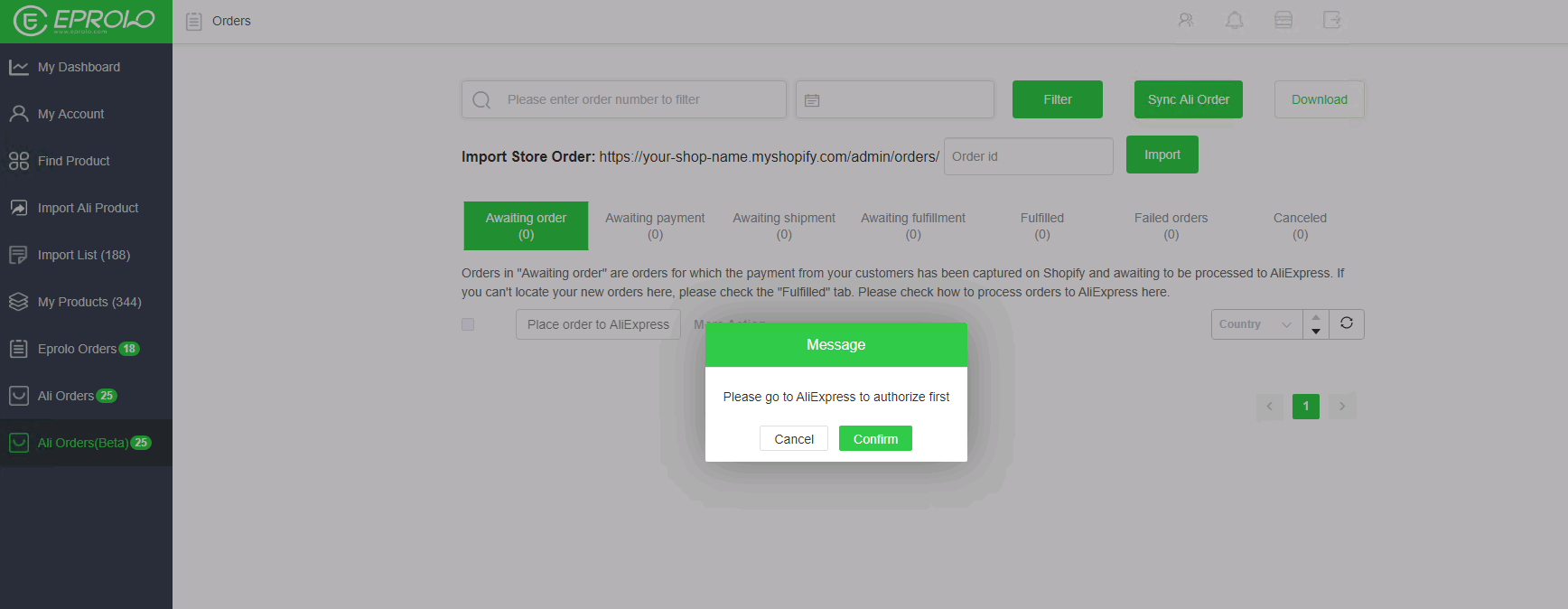Click the Message dialog title
1568x609 pixels.
point(835,345)
